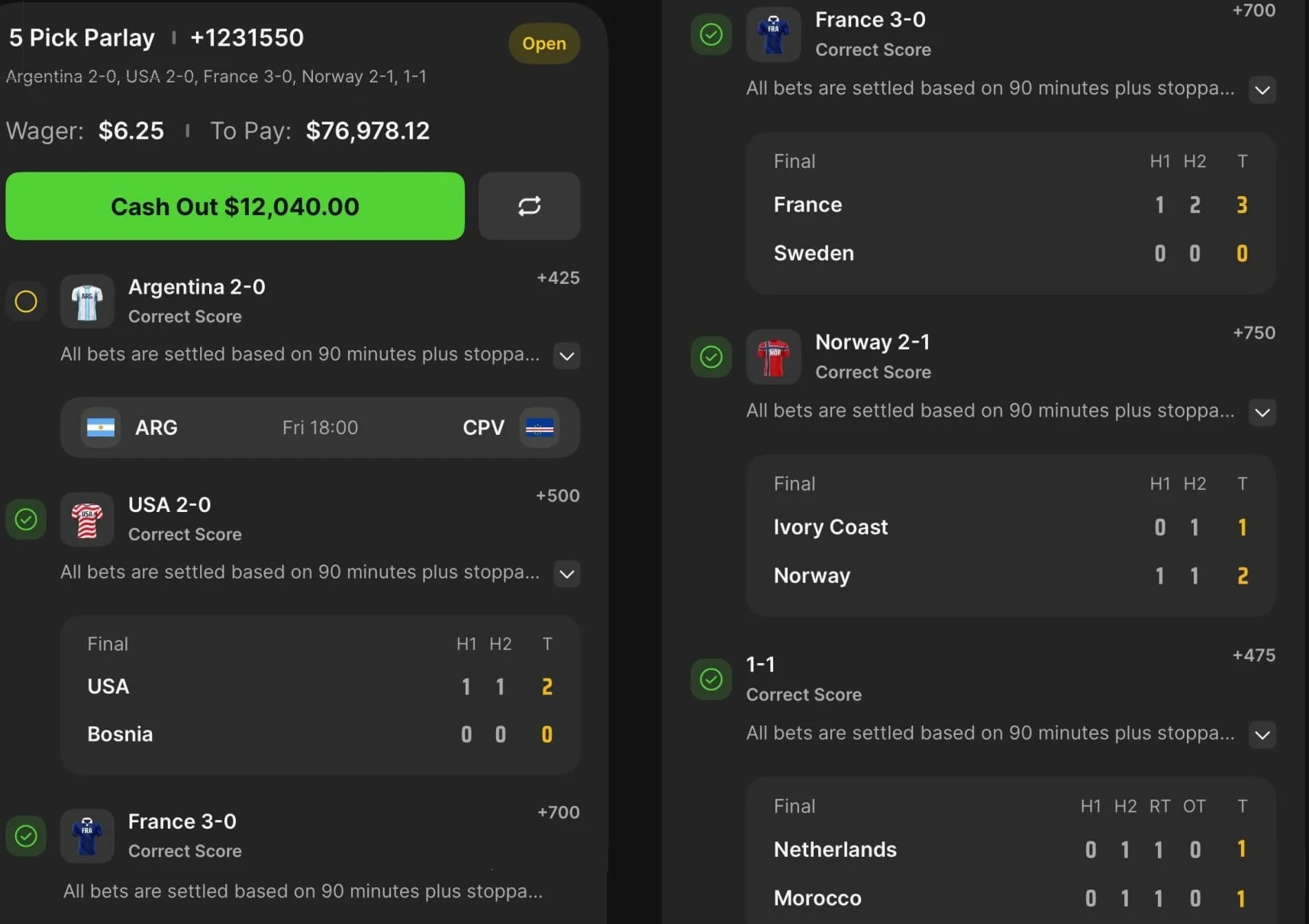1309x924 pixels.
Task: Click the refresh cash out icon button
Action: [529, 206]
